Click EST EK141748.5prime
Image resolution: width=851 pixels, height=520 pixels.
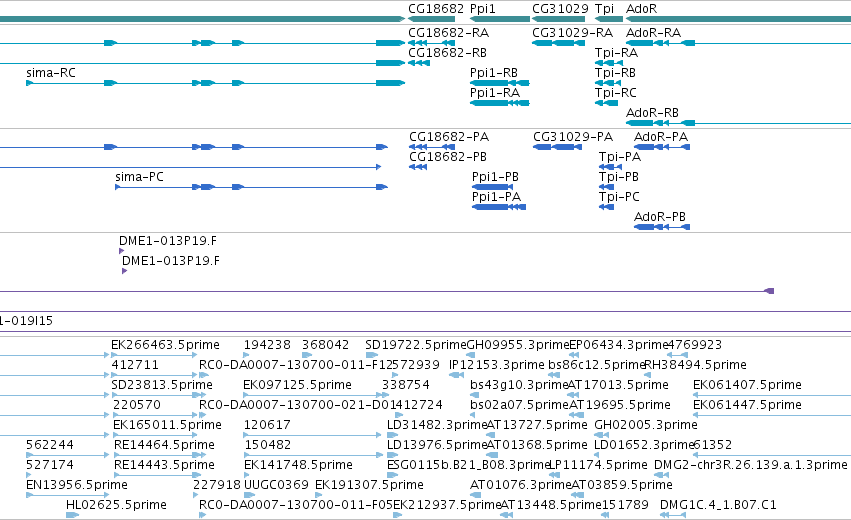[x=299, y=465]
